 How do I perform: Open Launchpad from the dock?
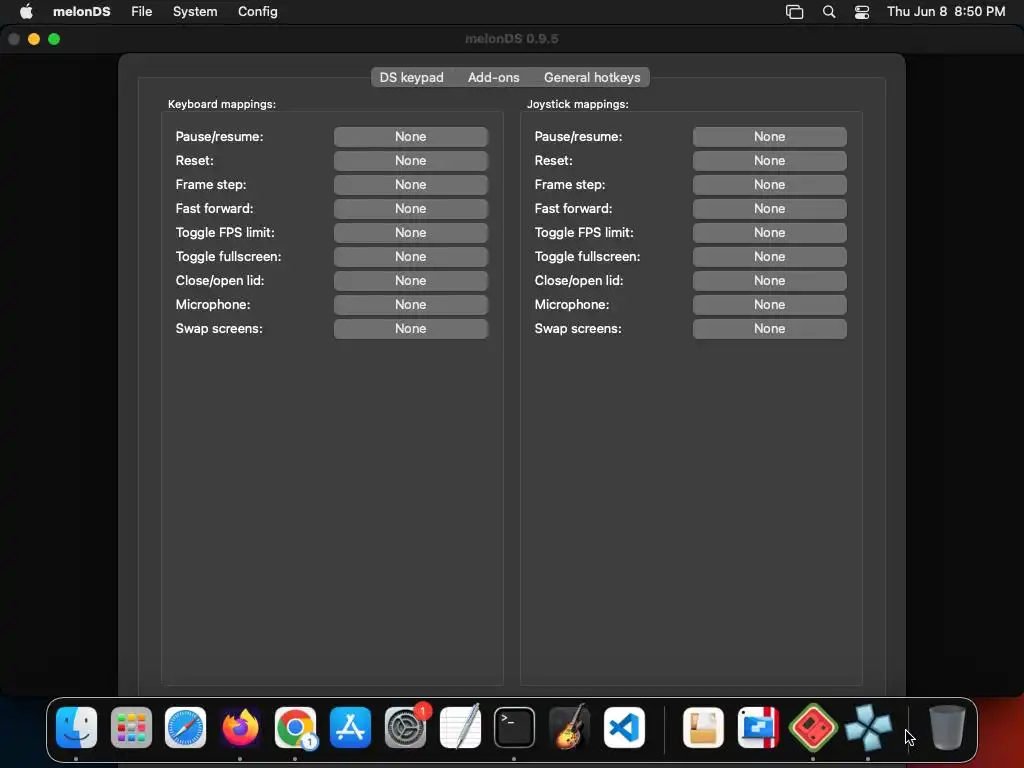click(x=131, y=727)
